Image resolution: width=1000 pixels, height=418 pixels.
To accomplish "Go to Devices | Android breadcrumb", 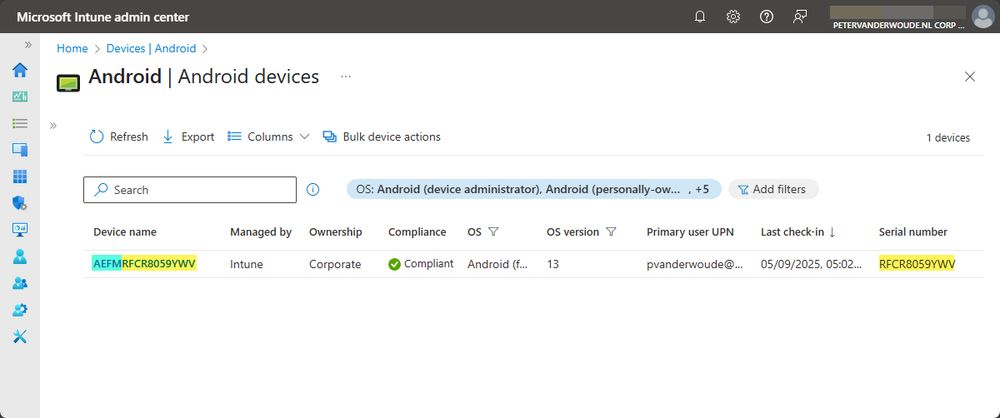I will 151,49.
